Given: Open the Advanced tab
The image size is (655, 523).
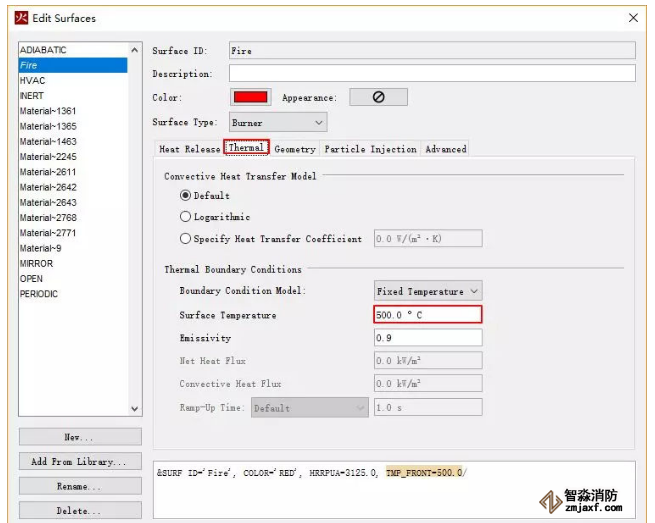Looking at the screenshot, I should pyautogui.click(x=445, y=149).
